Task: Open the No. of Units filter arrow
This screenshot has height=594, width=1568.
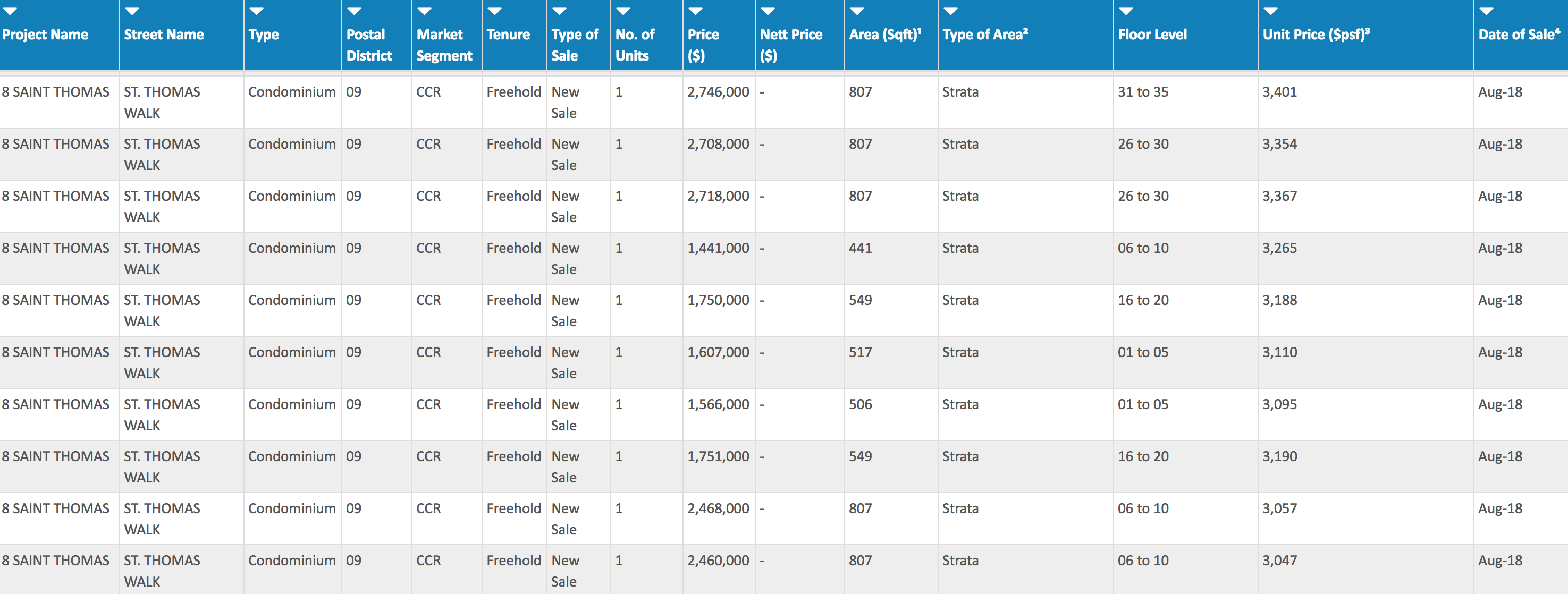Action: 623,11
